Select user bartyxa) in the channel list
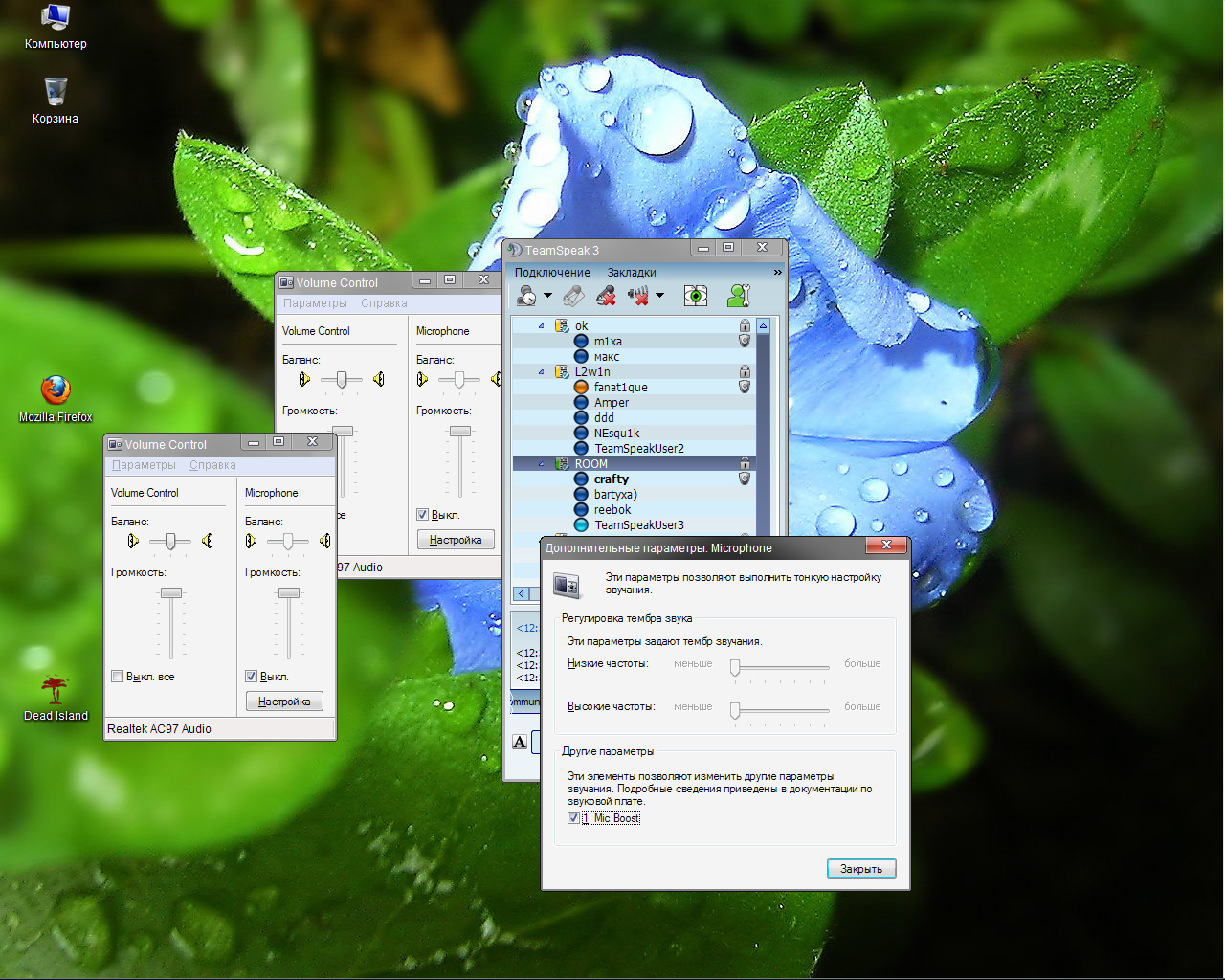Image resolution: width=1225 pixels, height=980 pixels. click(615, 494)
